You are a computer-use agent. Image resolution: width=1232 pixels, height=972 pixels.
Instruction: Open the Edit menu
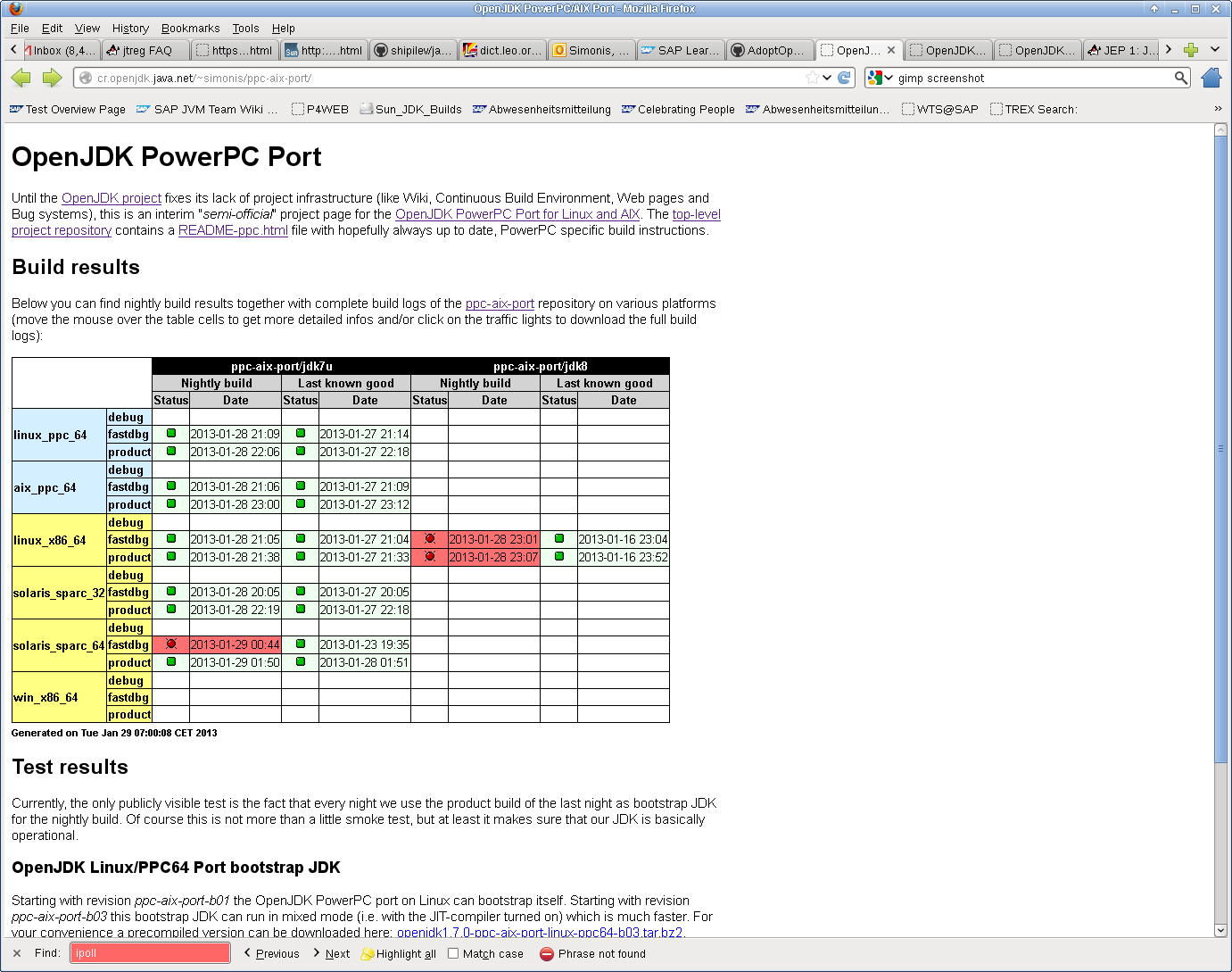click(53, 29)
